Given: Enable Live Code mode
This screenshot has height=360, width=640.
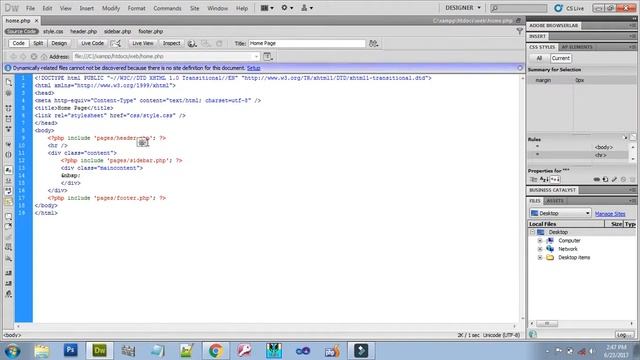Looking at the screenshot, I should tap(92, 43).
